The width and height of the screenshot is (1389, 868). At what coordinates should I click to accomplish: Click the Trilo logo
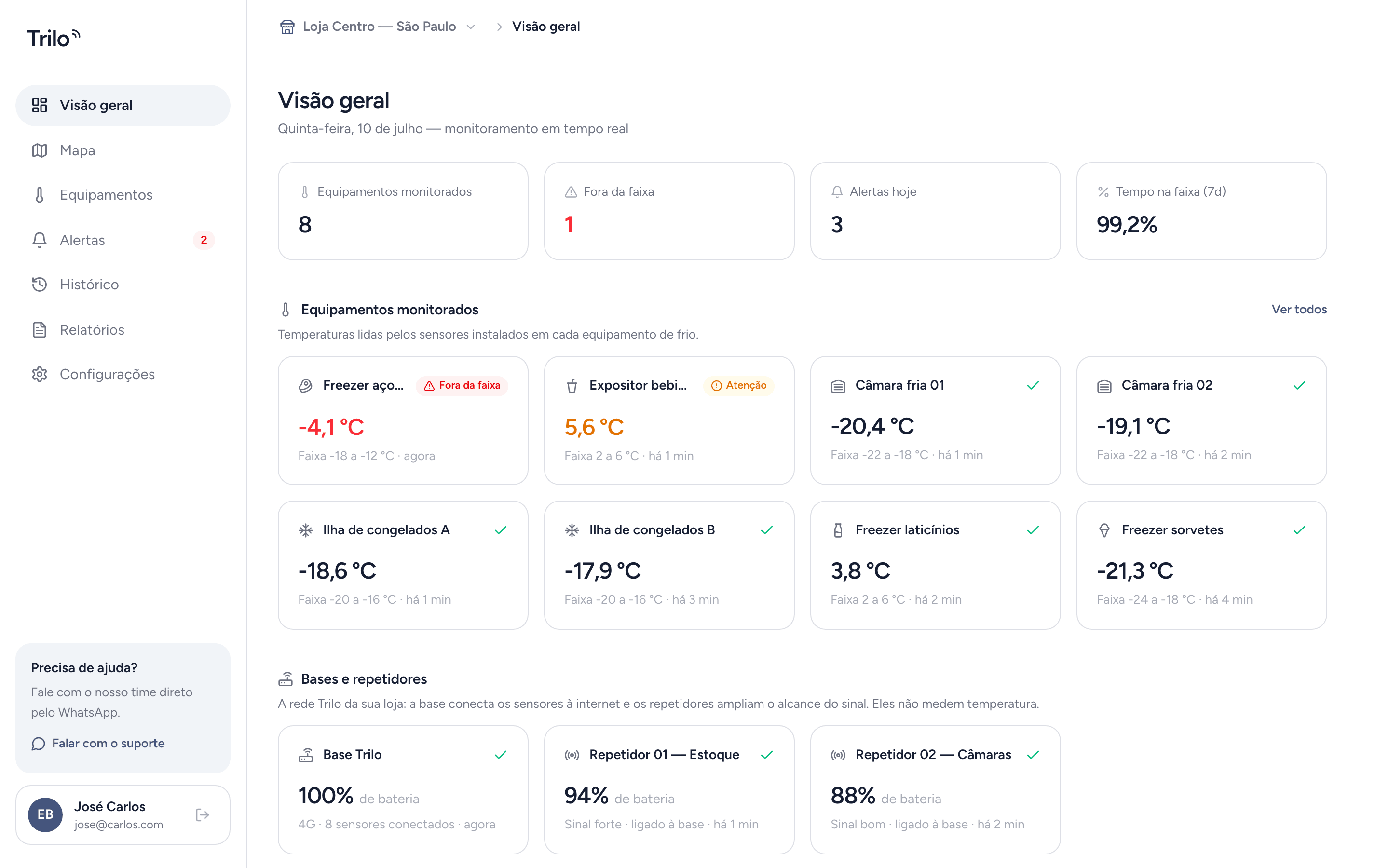point(54,38)
